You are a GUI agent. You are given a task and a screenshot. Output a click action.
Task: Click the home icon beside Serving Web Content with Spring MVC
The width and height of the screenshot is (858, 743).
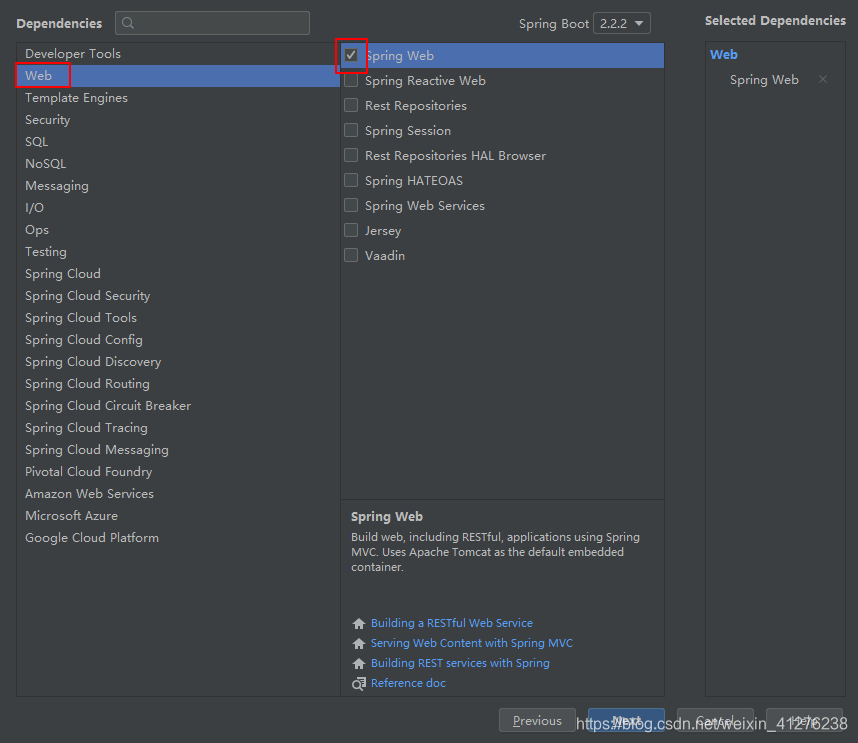pos(359,643)
